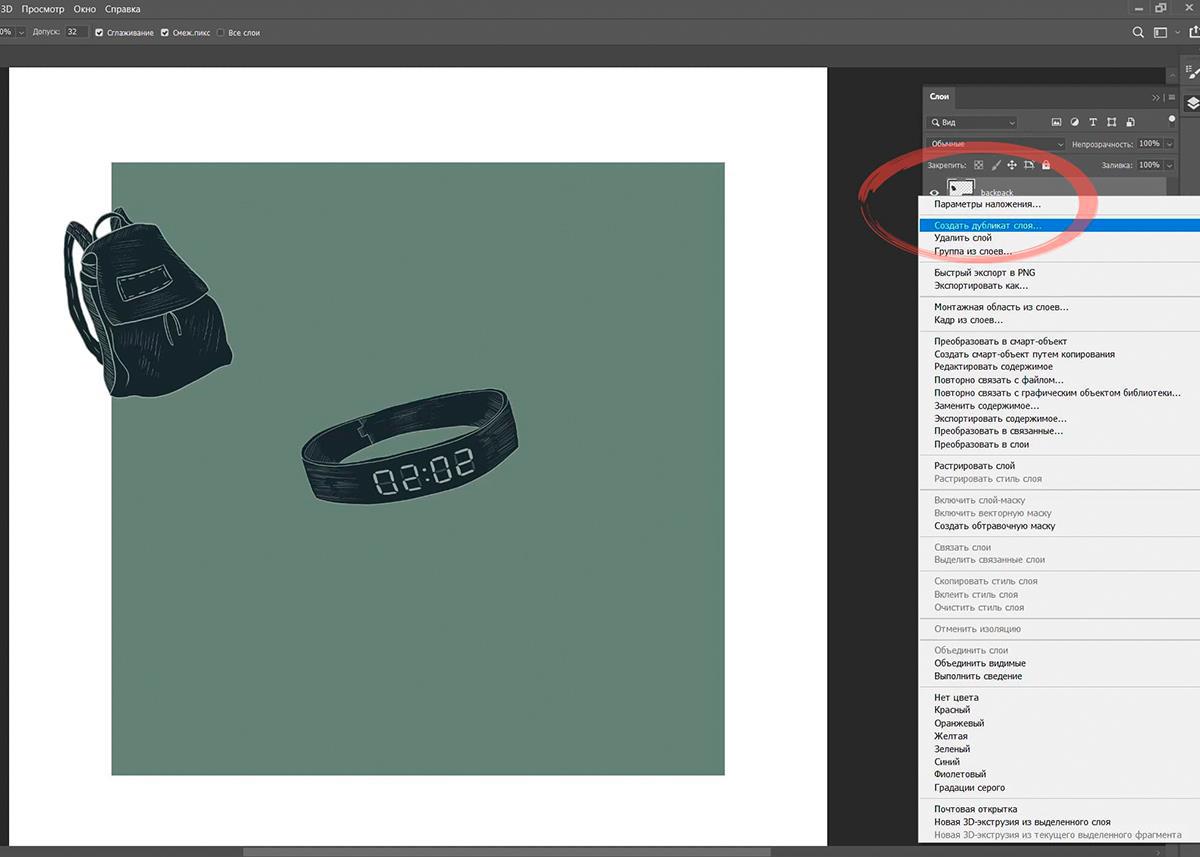The image size is (1200, 857).
Task: Click the lock position move icon
Action: pos(1012,165)
